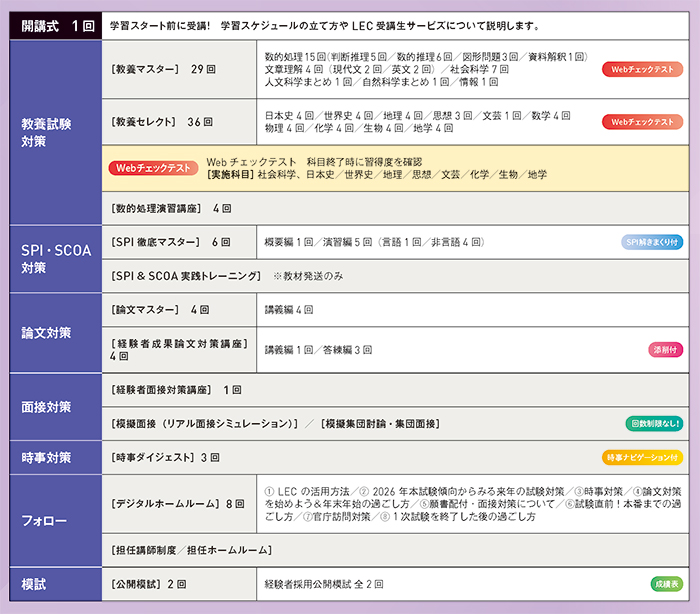This screenshot has width=700, height=614.
Task: Click the Webチェックテスト badge in 教養マスター row
Action: click(x=642, y=69)
